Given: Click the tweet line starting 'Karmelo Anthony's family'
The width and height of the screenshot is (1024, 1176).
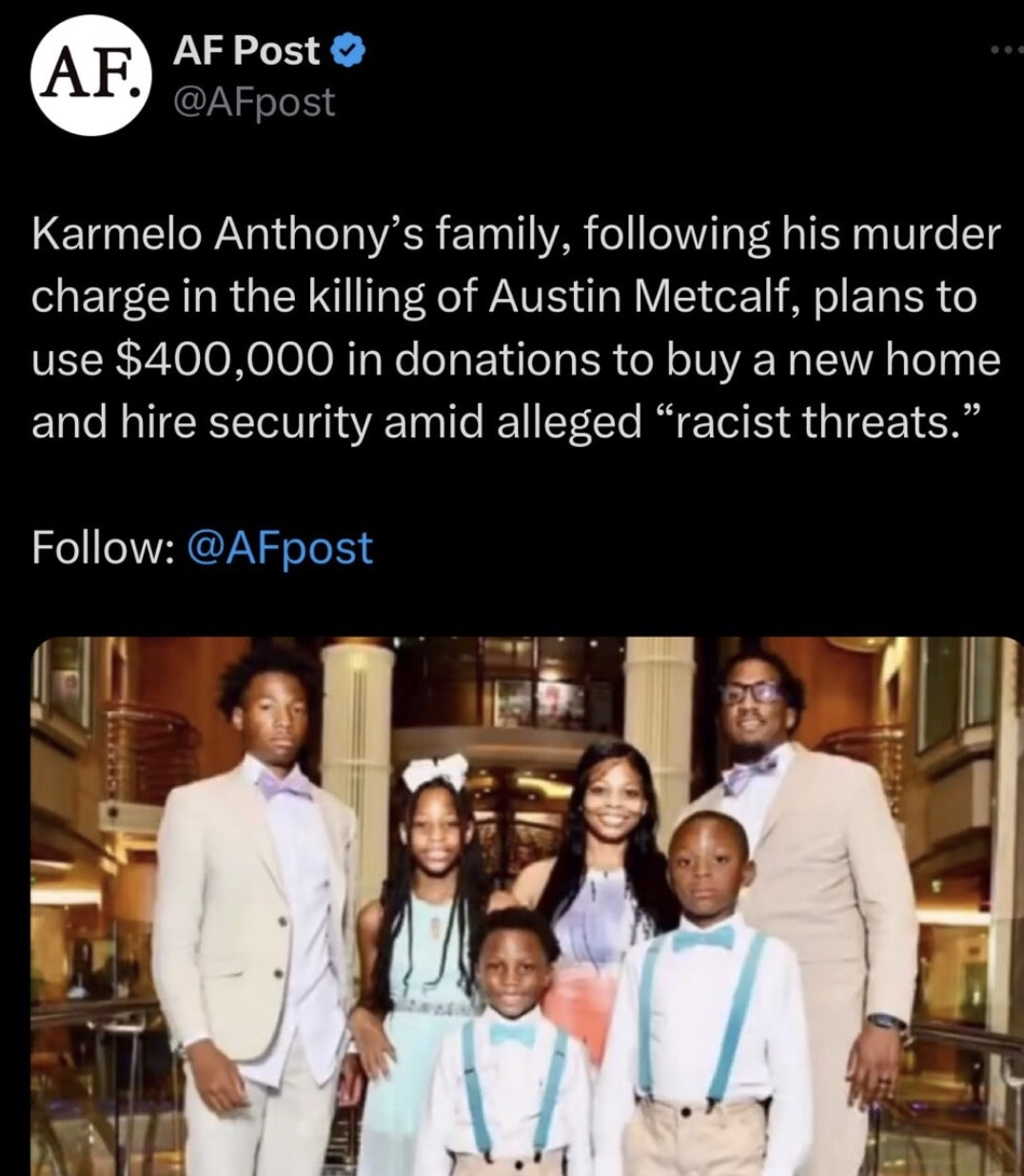Looking at the screenshot, I should 517,234.
